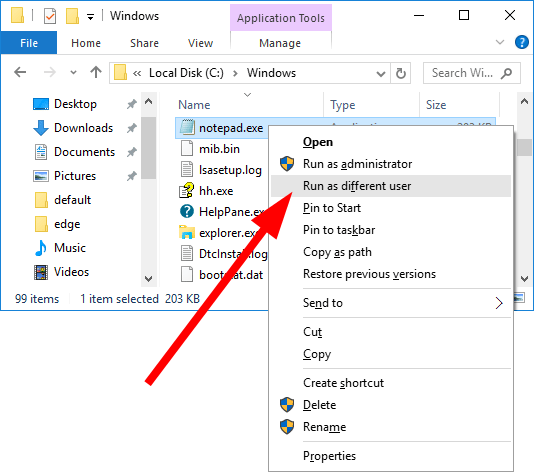
Task: Click the DtcInstall.log document icon
Action: tap(187, 253)
